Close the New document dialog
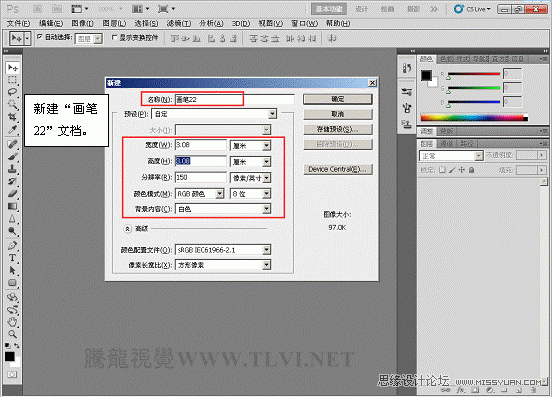 coord(372,83)
